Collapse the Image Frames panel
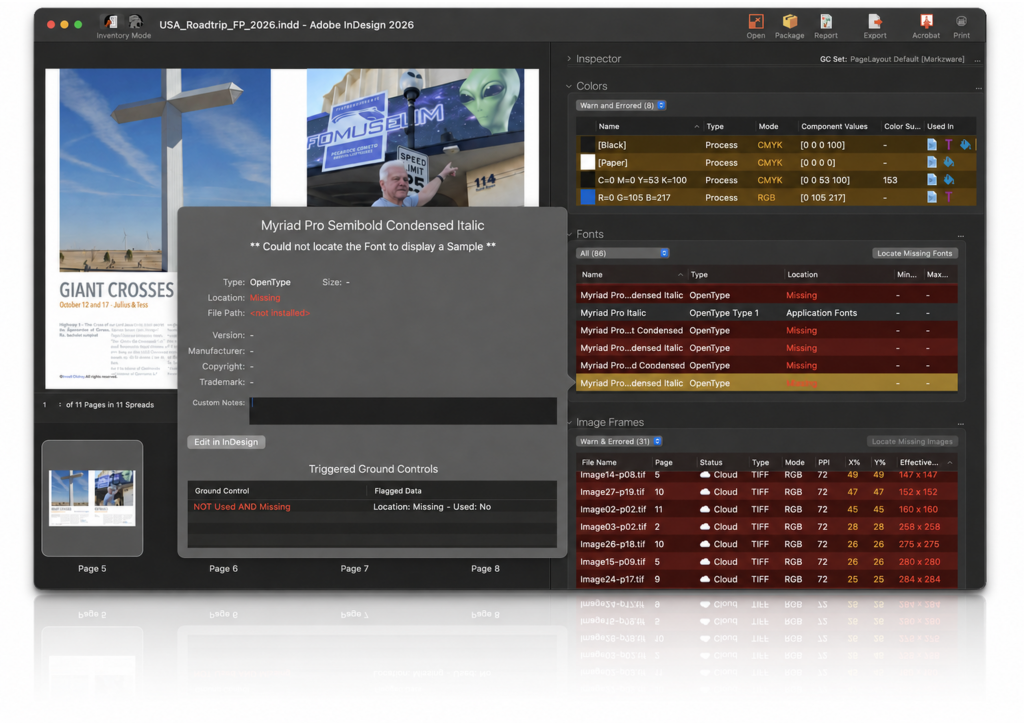Viewport: 1024px width, 725px height. [x=569, y=423]
